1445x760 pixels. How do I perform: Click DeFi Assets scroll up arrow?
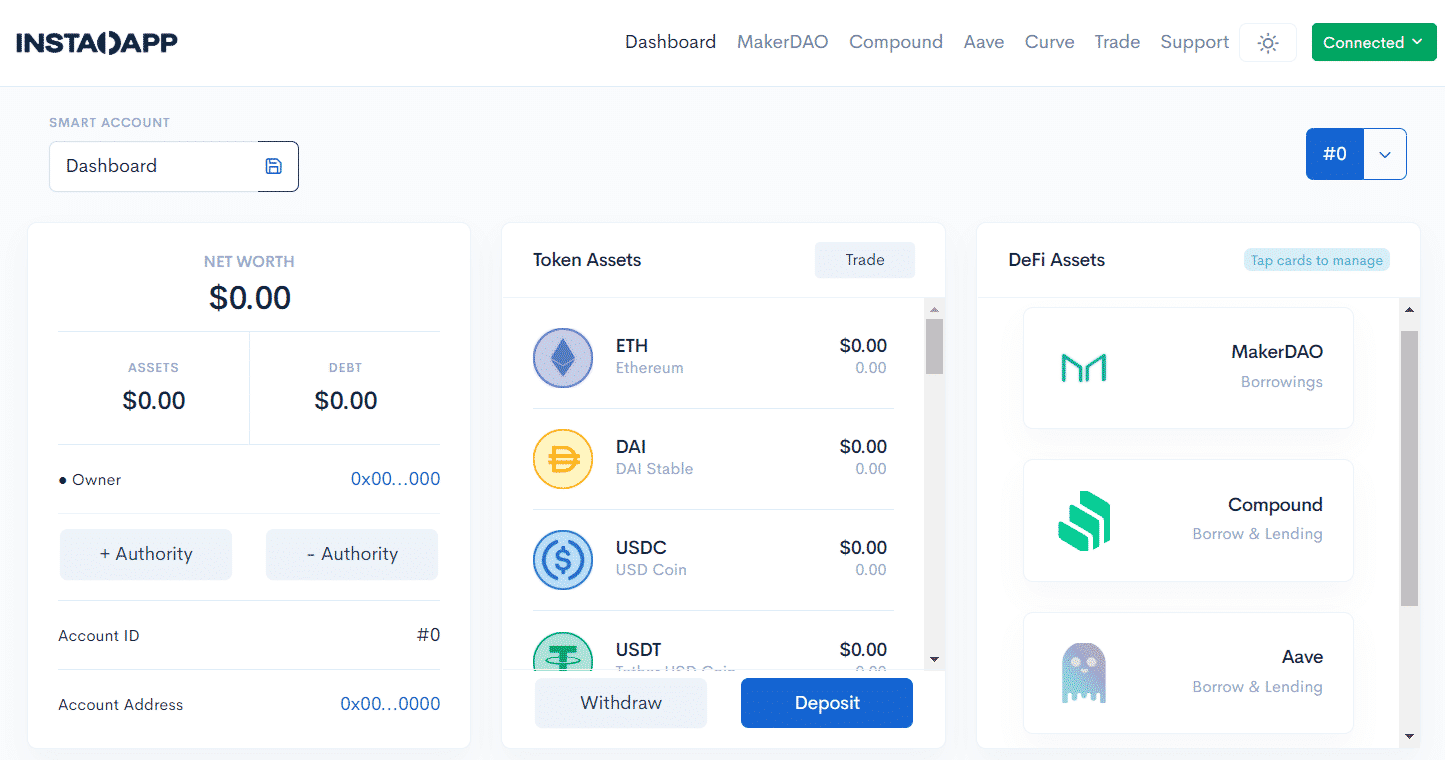coord(1409,309)
